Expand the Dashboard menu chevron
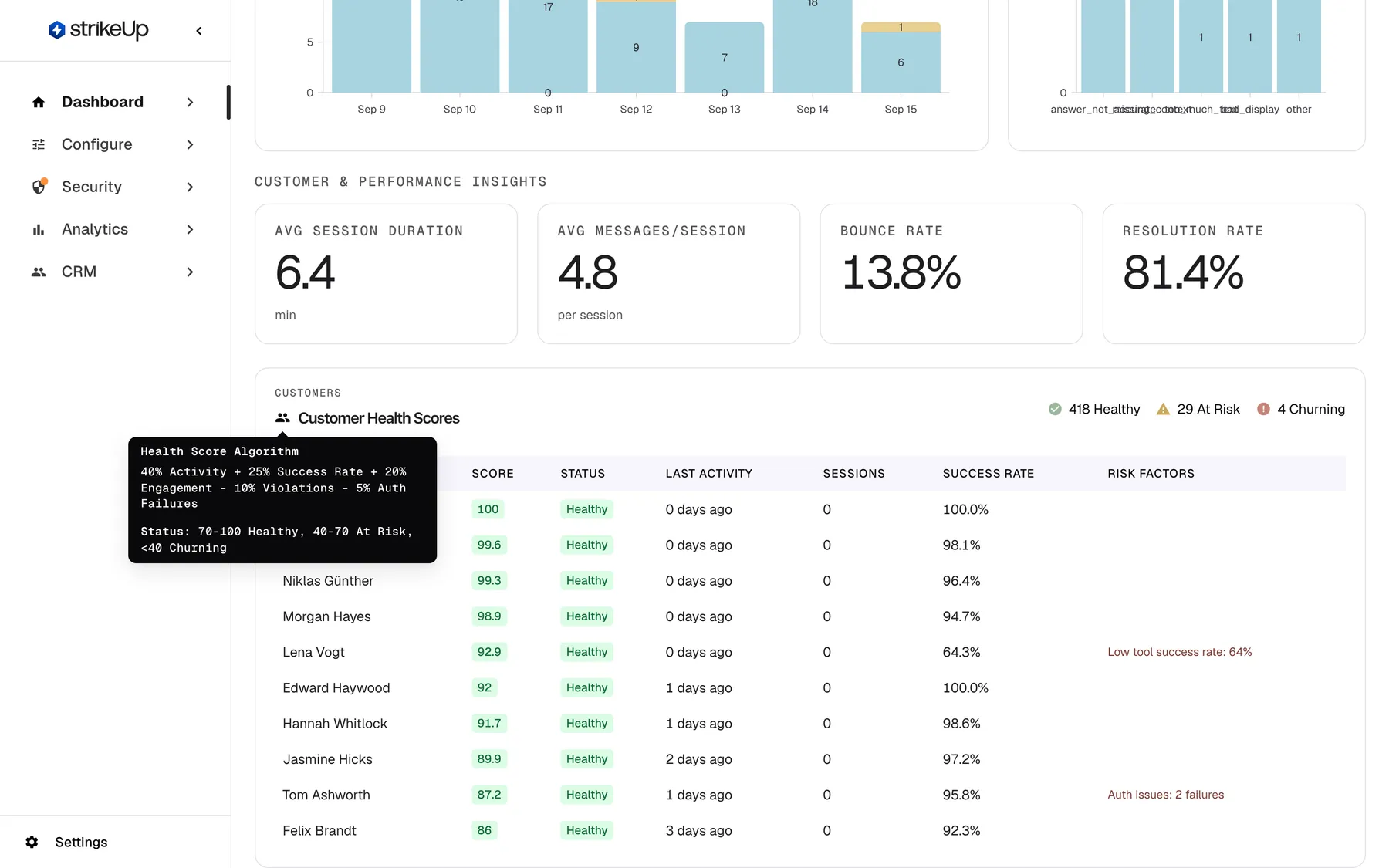The width and height of the screenshot is (1389, 868). pyautogui.click(x=190, y=102)
